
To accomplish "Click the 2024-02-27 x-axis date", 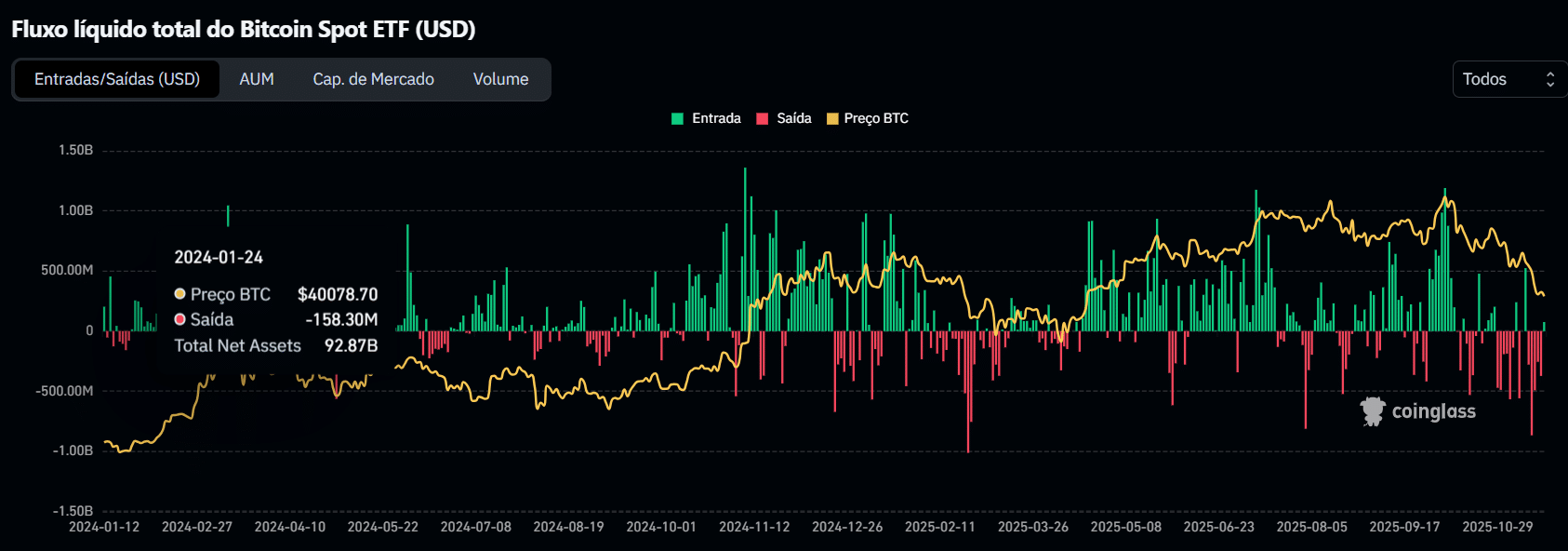I will [x=197, y=527].
